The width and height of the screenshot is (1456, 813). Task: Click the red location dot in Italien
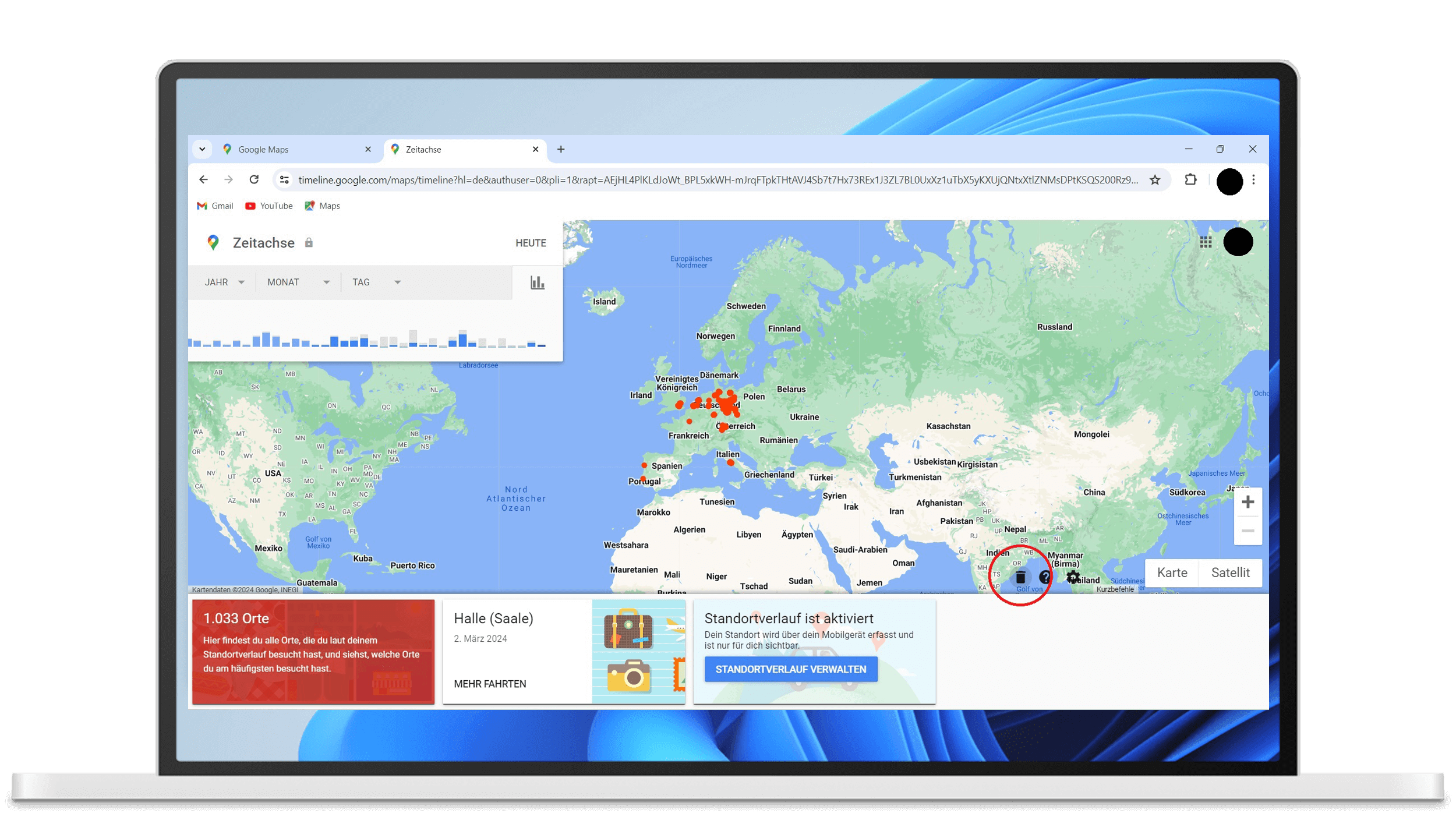(730, 463)
